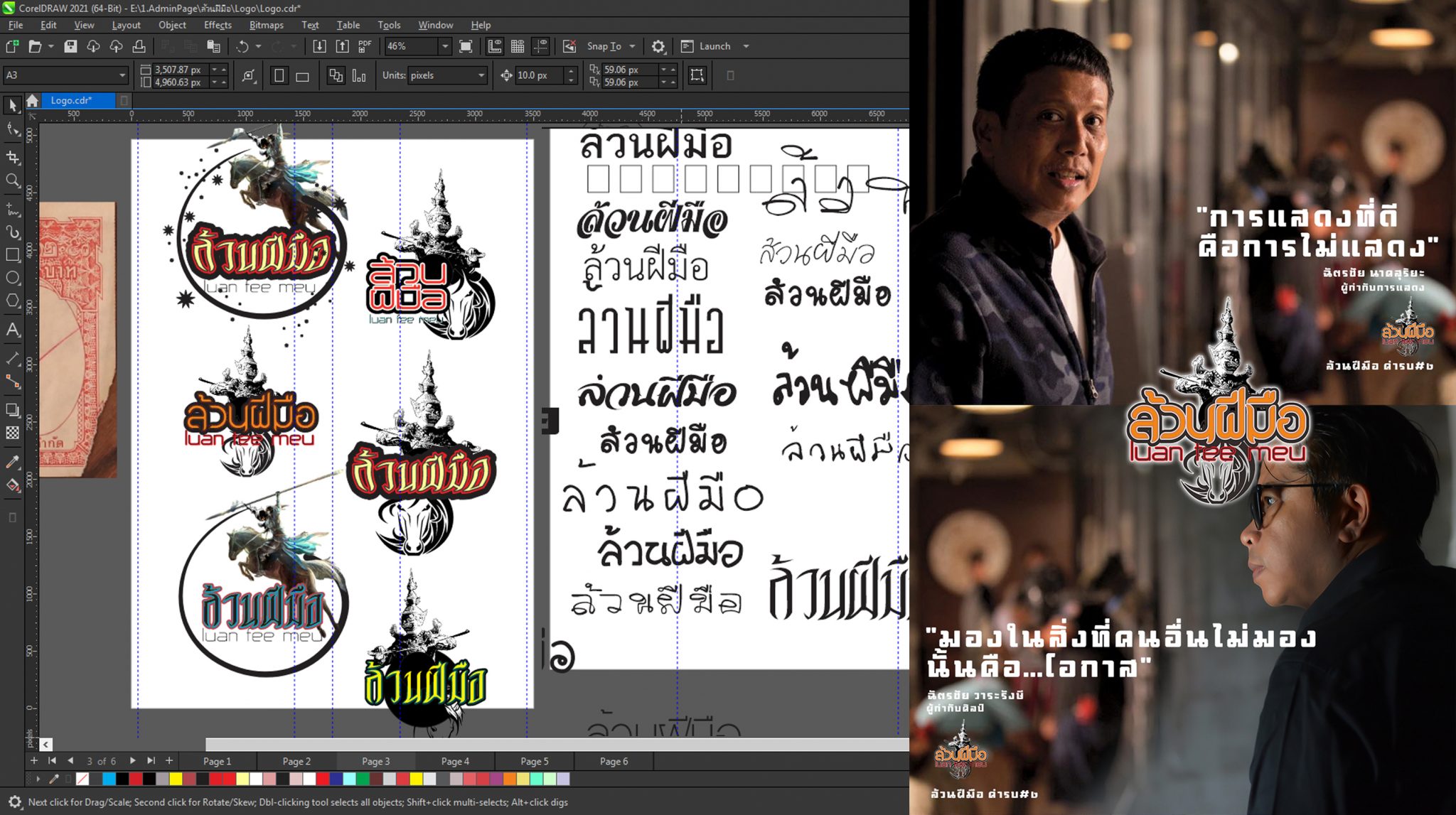Pick the cyan blue palette swatch
The width and height of the screenshot is (1456, 815).
coord(109,779)
